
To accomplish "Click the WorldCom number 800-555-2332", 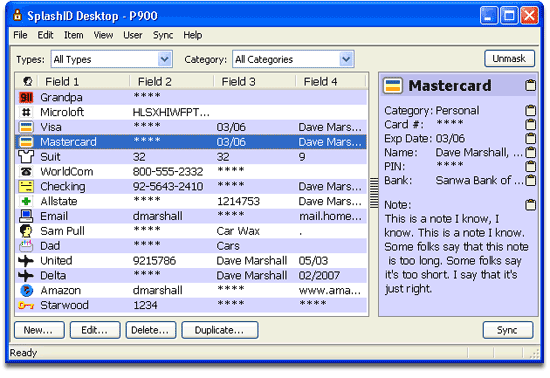I will coord(168,172).
